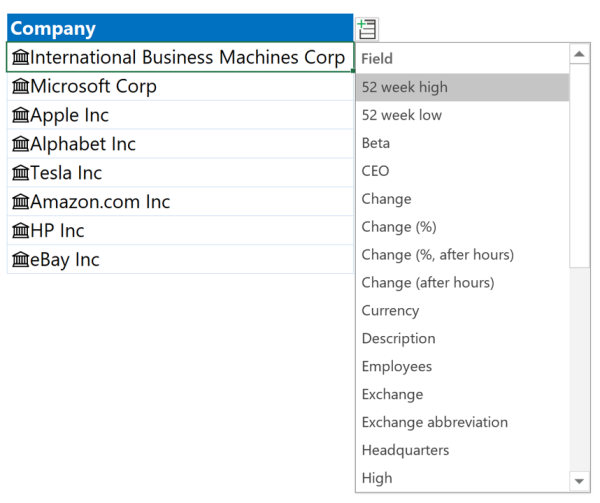The image size is (600, 503).
Task: Choose the 52 week low field
Action: tap(402, 115)
